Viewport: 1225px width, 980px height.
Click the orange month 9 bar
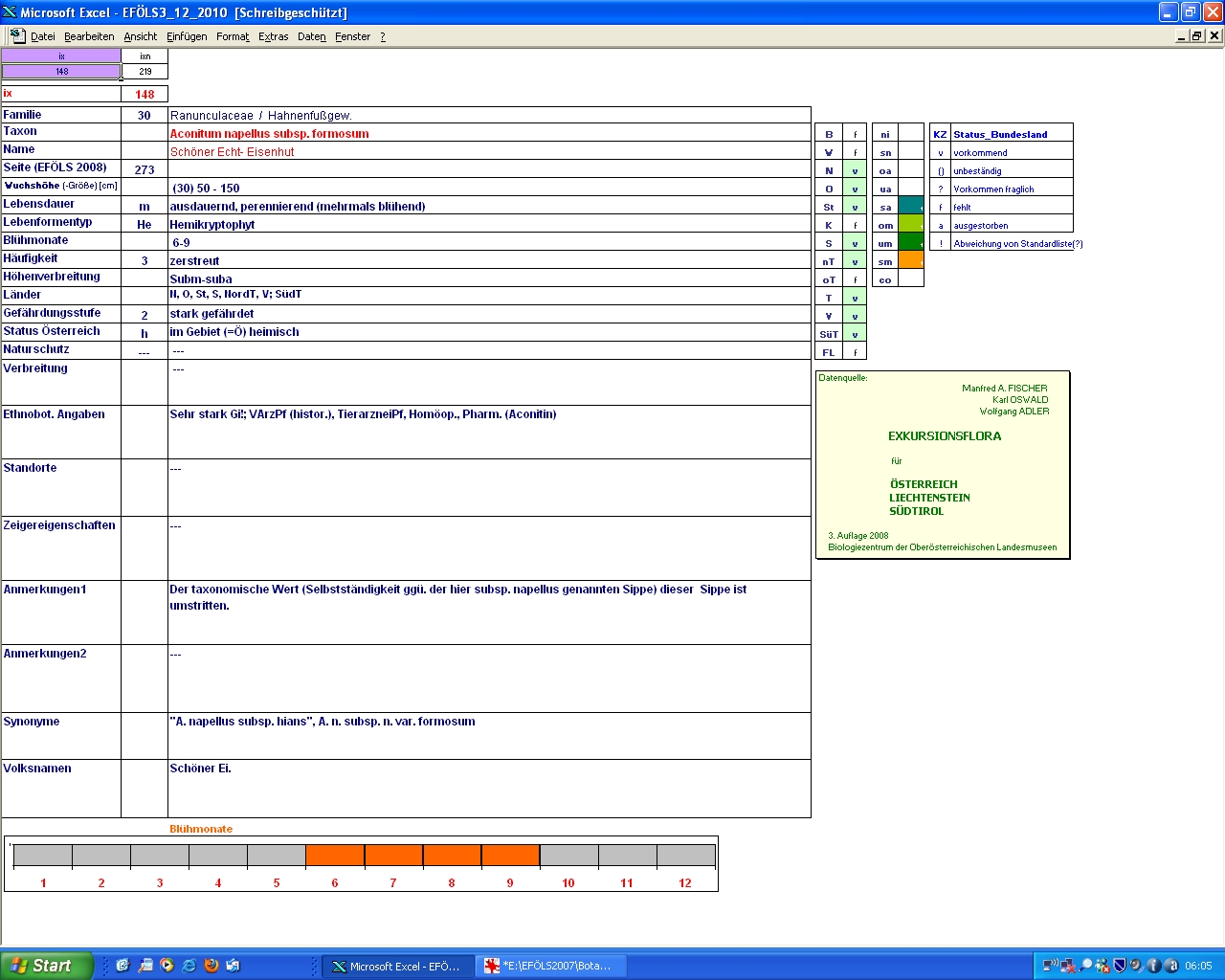tap(510, 856)
